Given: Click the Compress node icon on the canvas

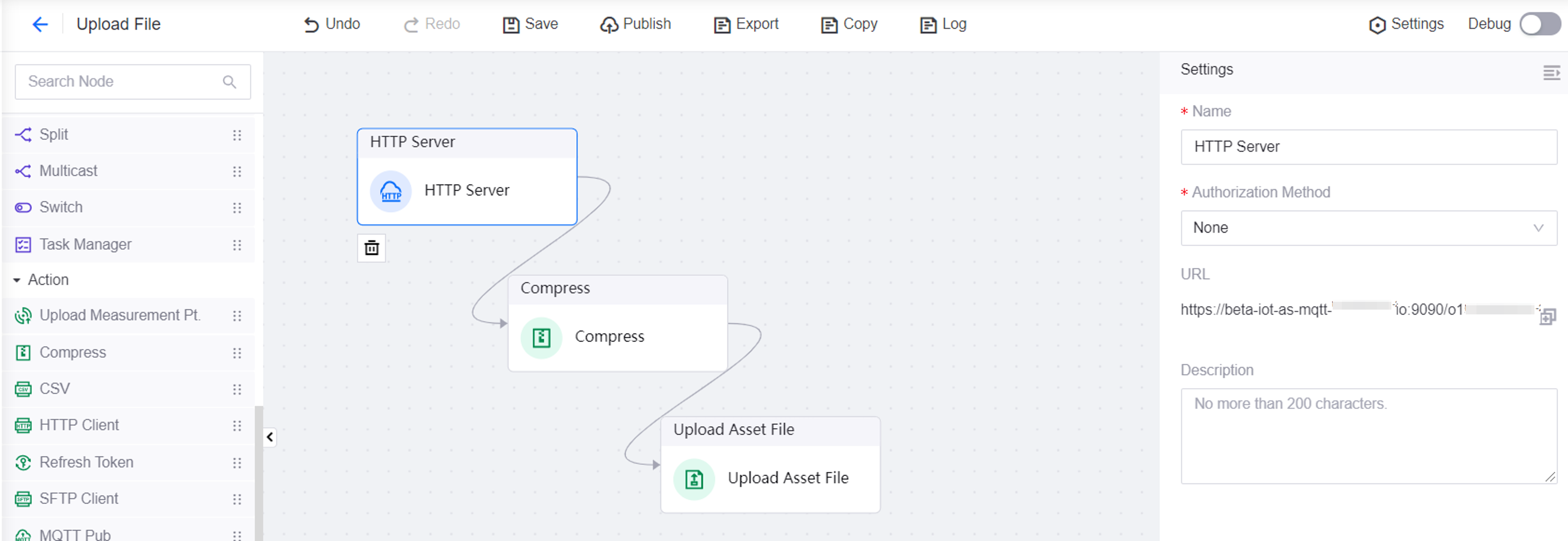Looking at the screenshot, I should point(541,337).
